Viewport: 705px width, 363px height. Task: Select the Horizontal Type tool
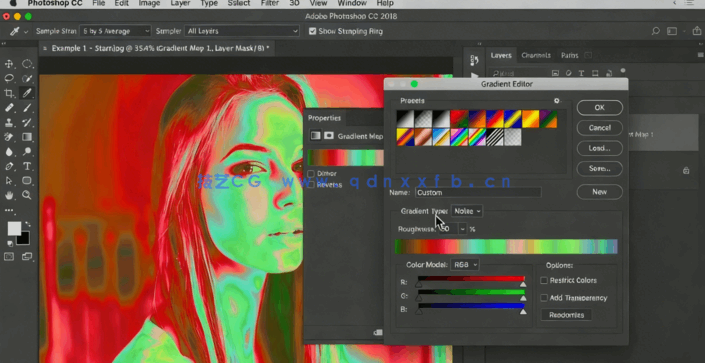[x=27, y=166]
